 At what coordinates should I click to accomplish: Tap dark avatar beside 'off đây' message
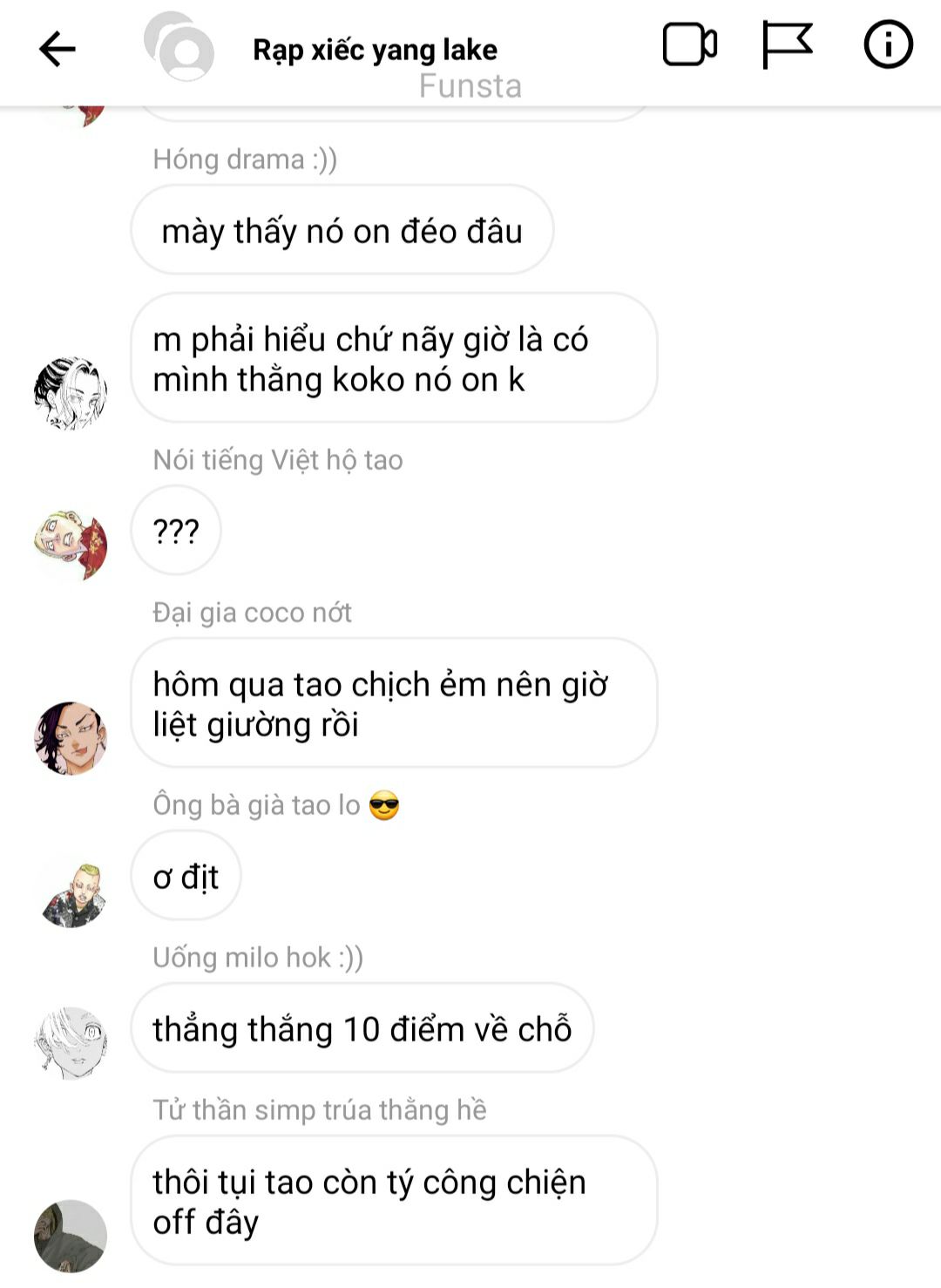click(x=71, y=1236)
